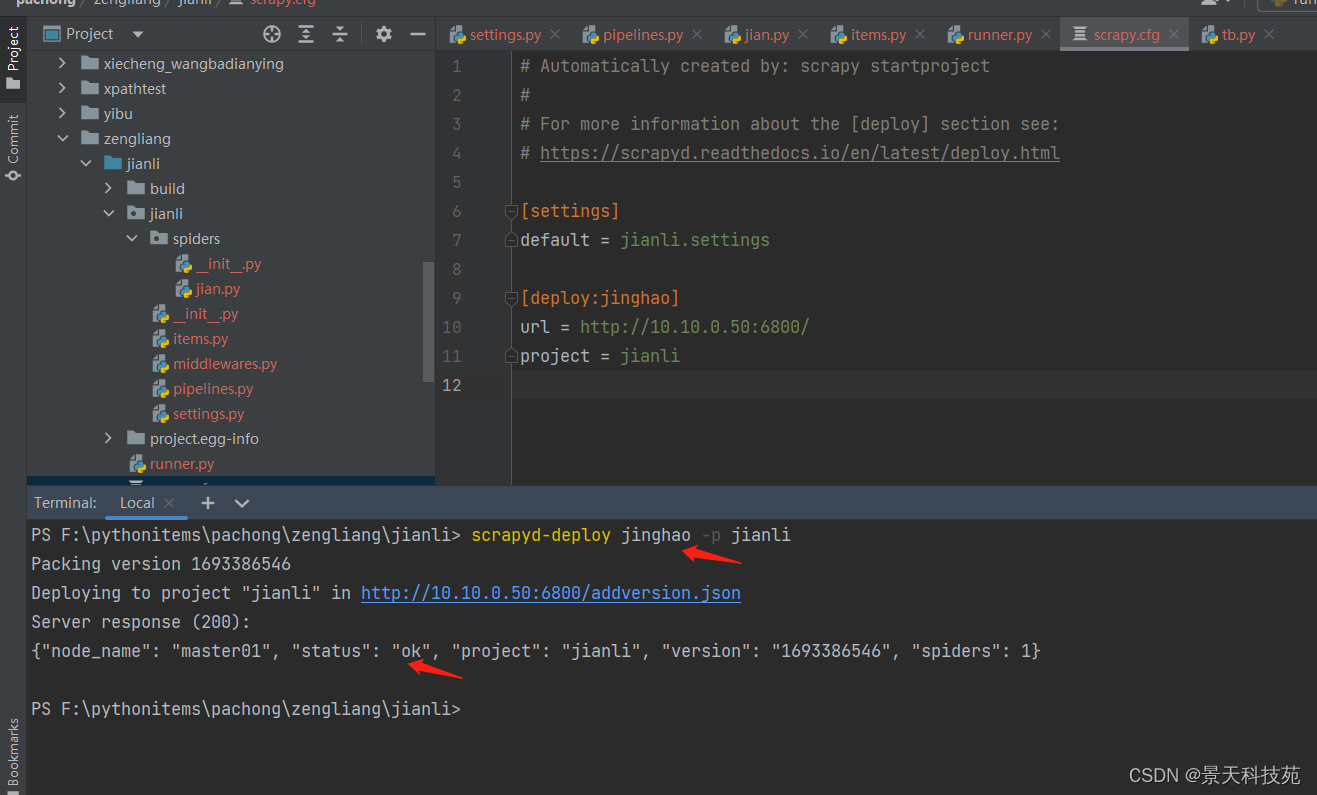This screenshot has width=1317, height=795.
Task: Click the Packing version 1693386546 terminal line
Action: pyautogui.click(x=161, y=564)
